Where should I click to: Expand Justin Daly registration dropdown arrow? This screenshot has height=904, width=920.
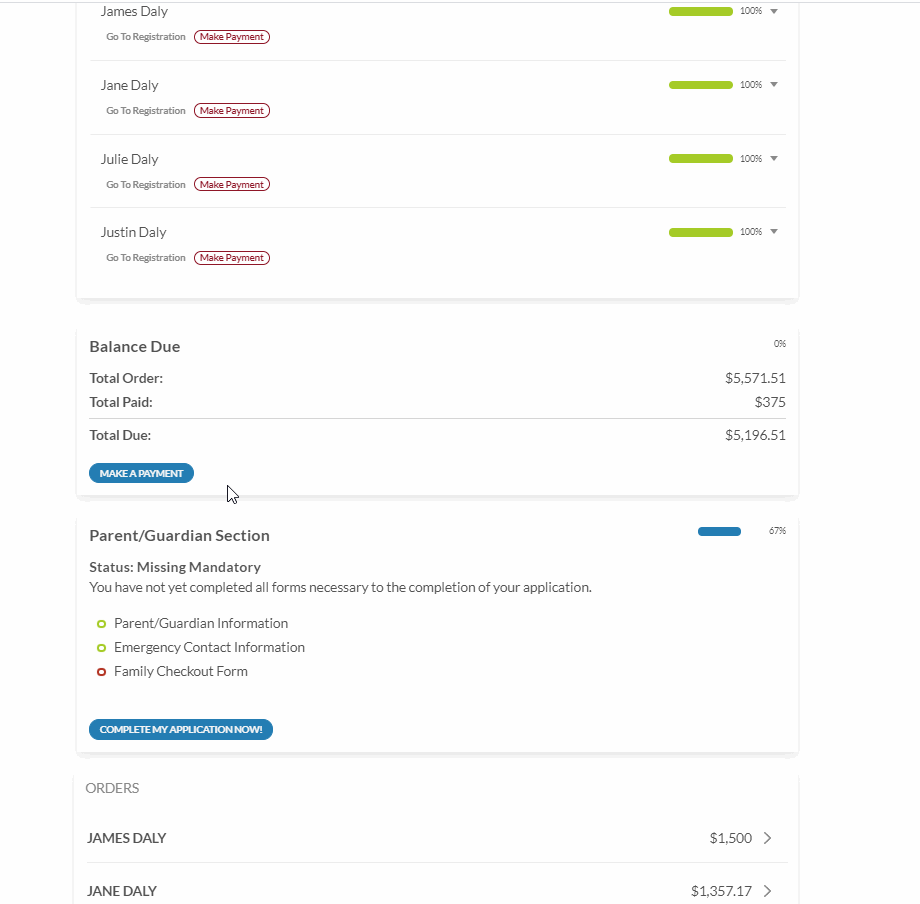[774, 232]
